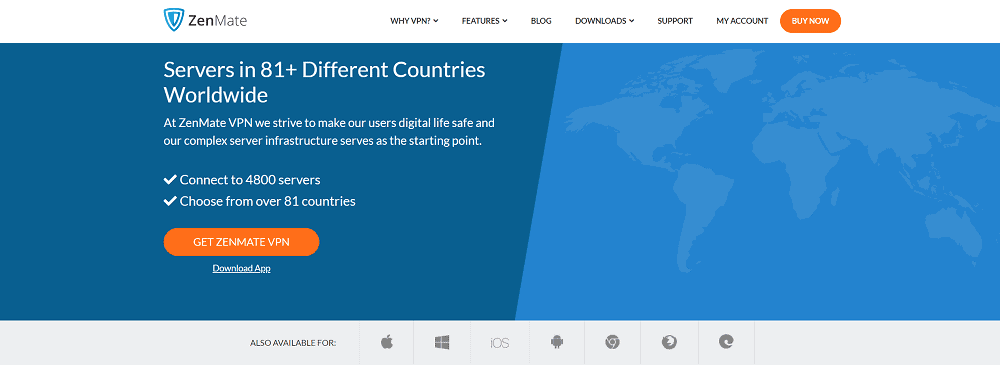Select the Android robot icon
This screenshot has height=366, width=1000.
[x=557, y=342]
